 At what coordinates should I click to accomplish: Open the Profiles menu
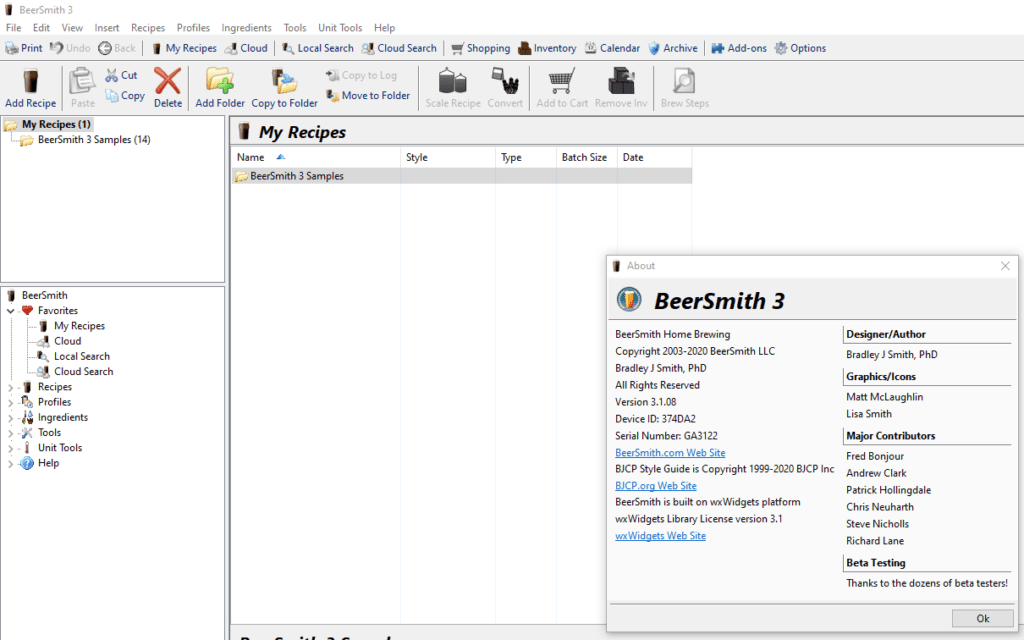coord(193,27)
